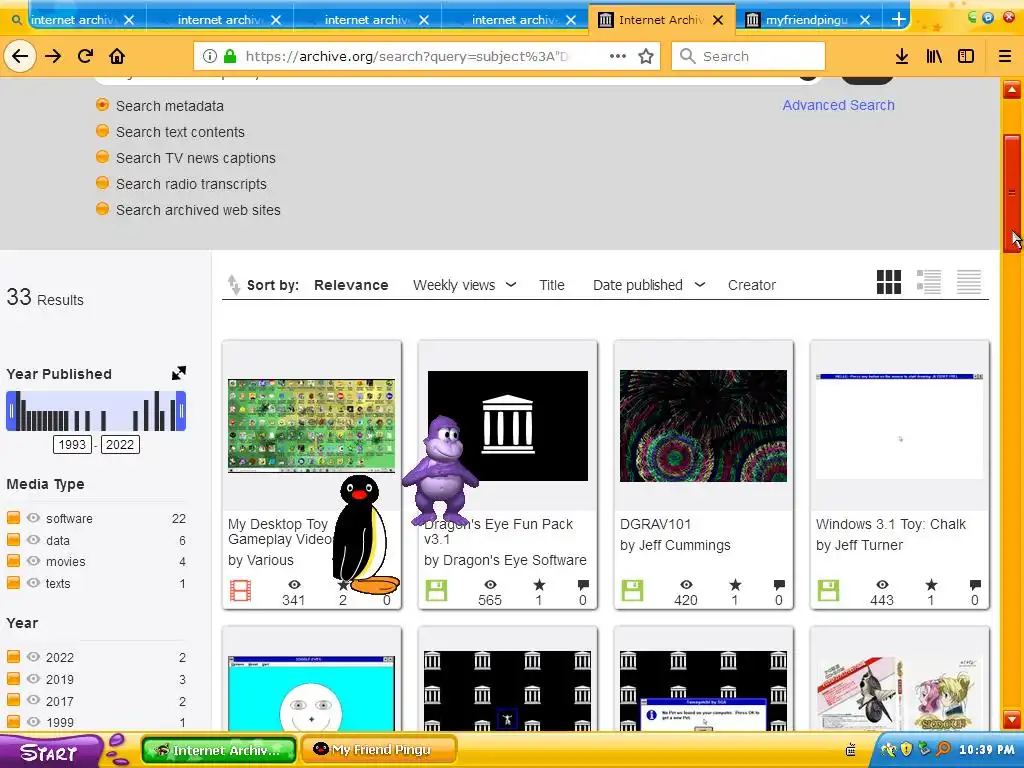This screenshot has height=768, width=1024.
Task: Open the Advanced Search link
Action: pyautogui.click(x=839, y=105)
